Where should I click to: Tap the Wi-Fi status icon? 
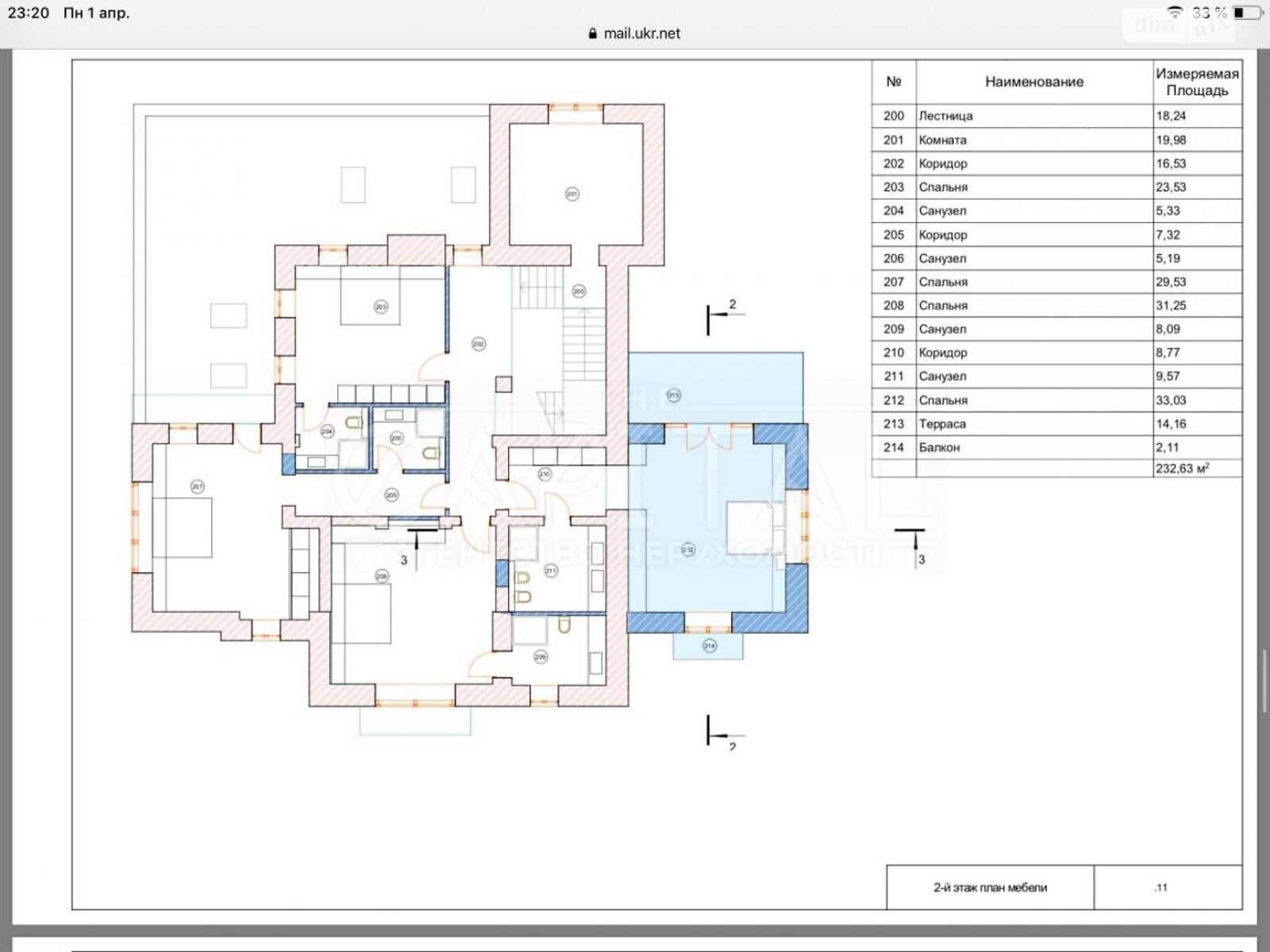(1175, 12)
